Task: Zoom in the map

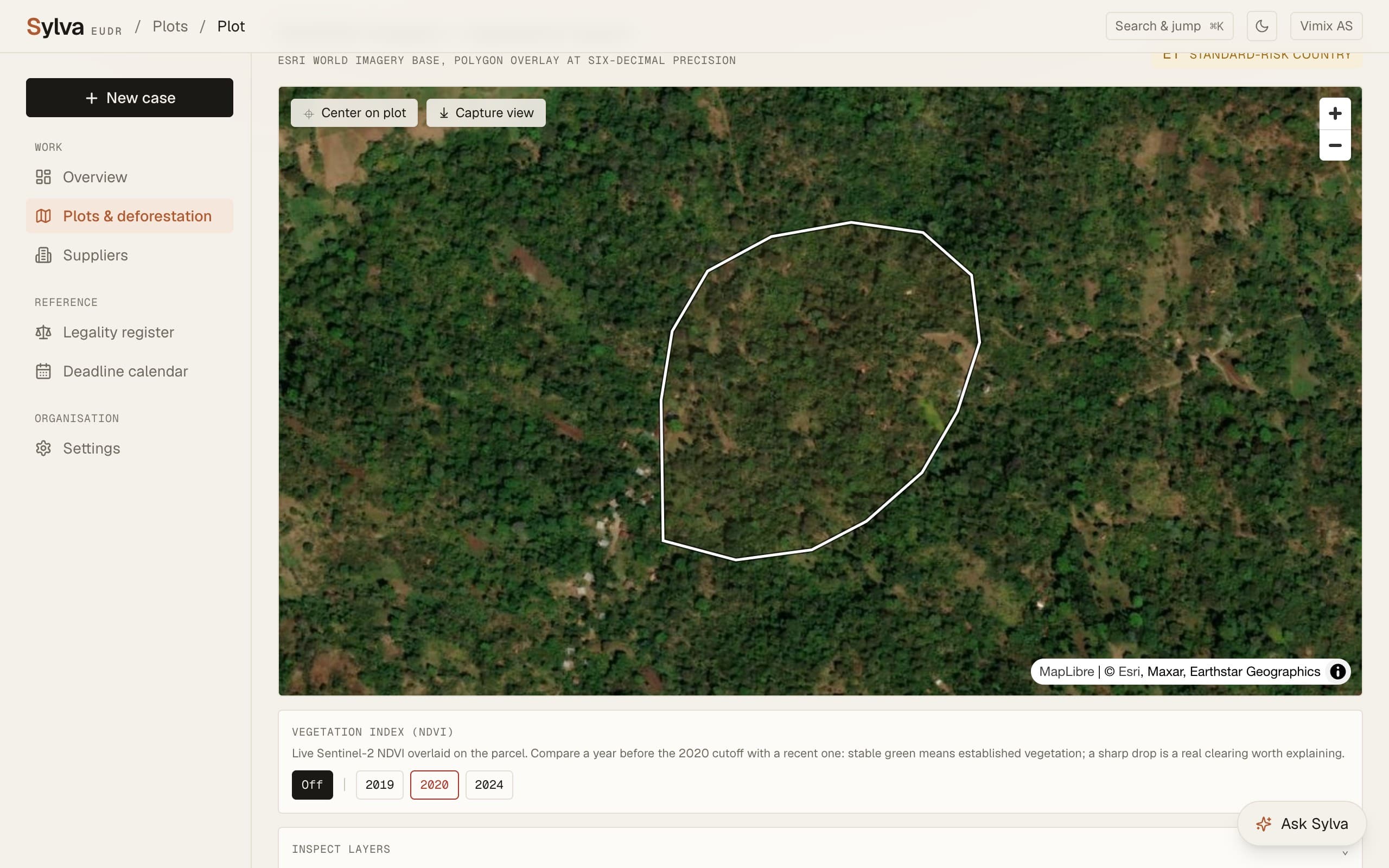Action: pyautogui.click(x=1335, y=113)
